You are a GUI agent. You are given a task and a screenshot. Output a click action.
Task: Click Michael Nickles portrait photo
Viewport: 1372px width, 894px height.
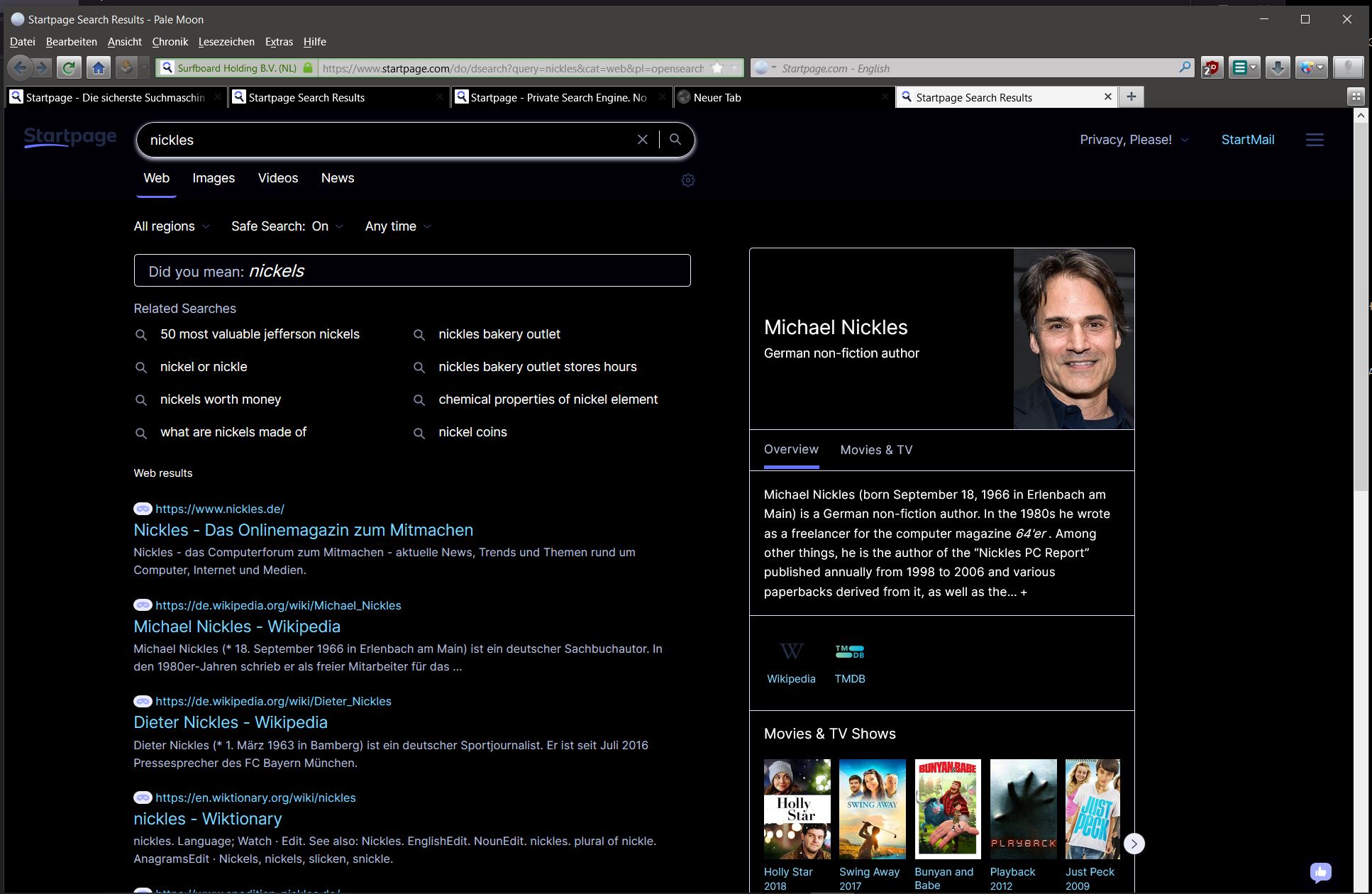click(1073, 338)
